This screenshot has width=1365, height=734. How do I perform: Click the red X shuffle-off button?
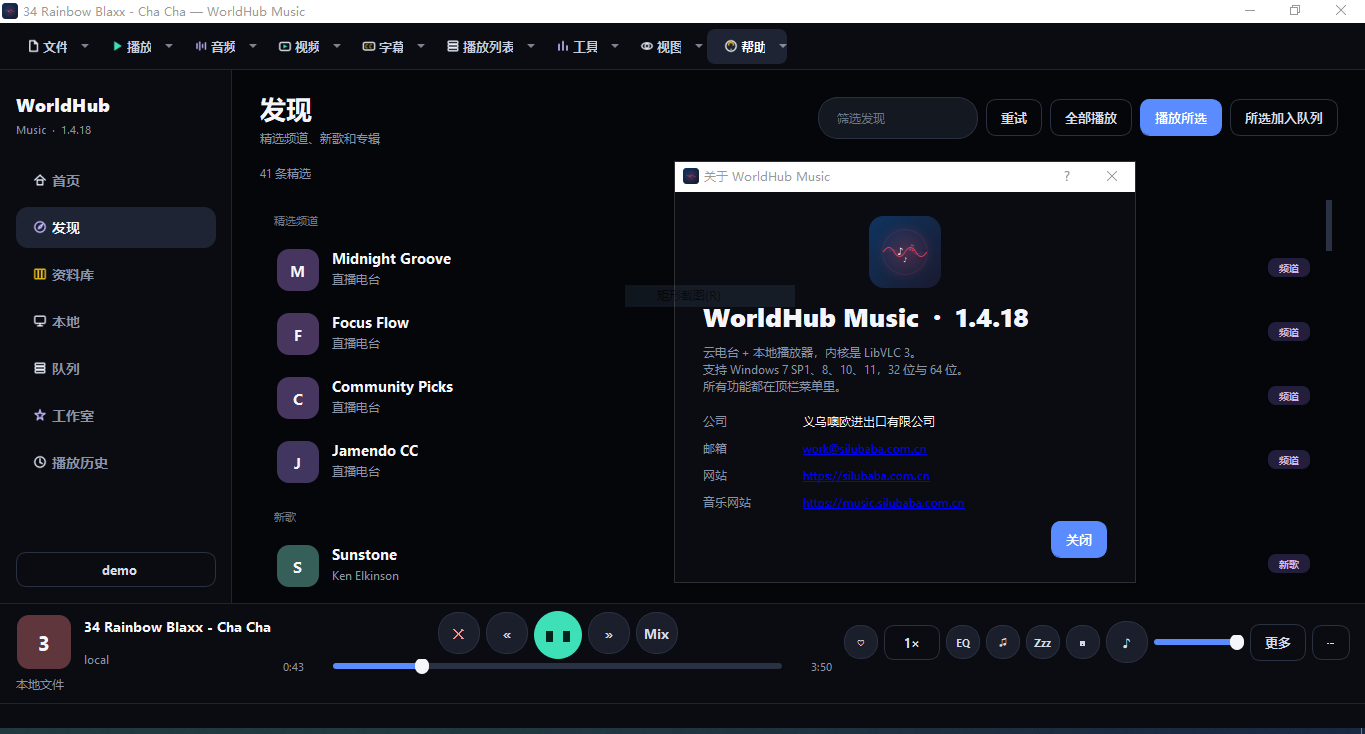459,634
